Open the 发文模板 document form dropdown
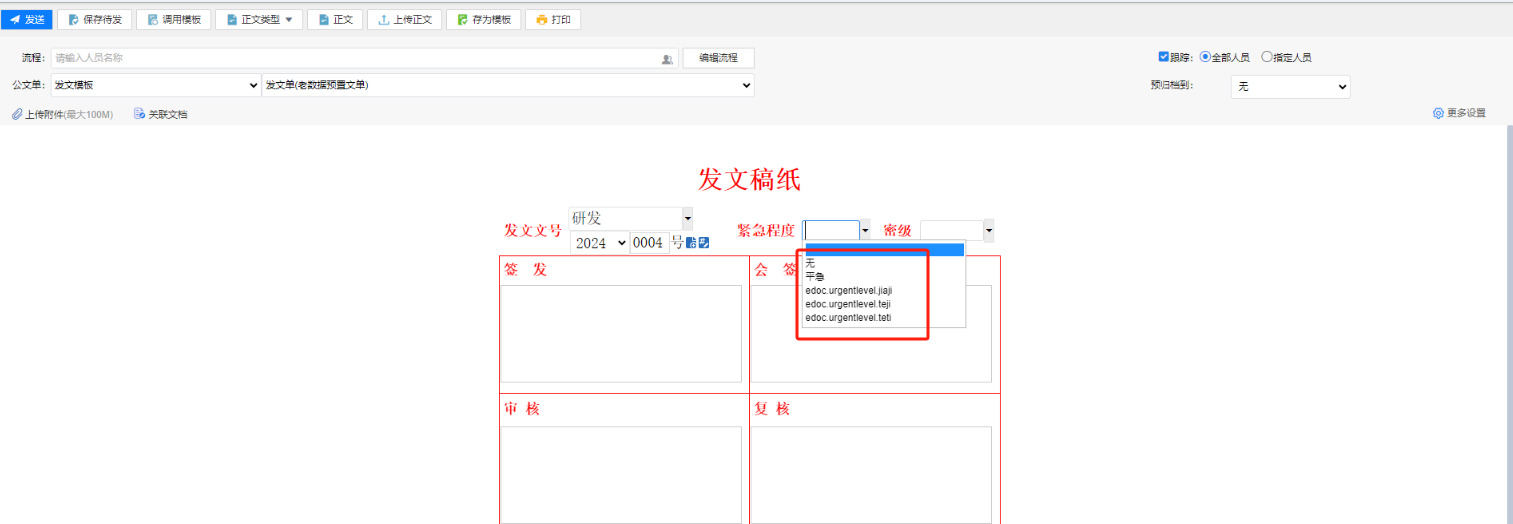 pyautogui.click(x=155, y=85)
